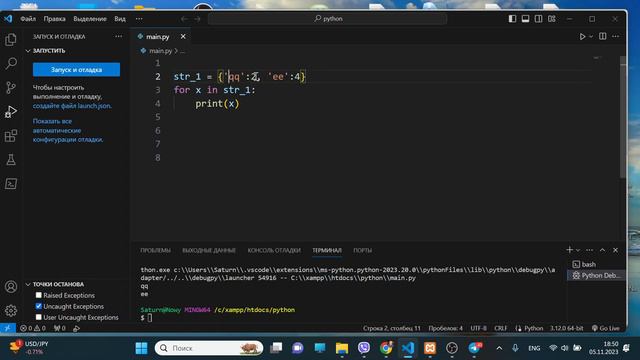Split the editor to the right
This screenshot has height=360, width=640.
602,36
